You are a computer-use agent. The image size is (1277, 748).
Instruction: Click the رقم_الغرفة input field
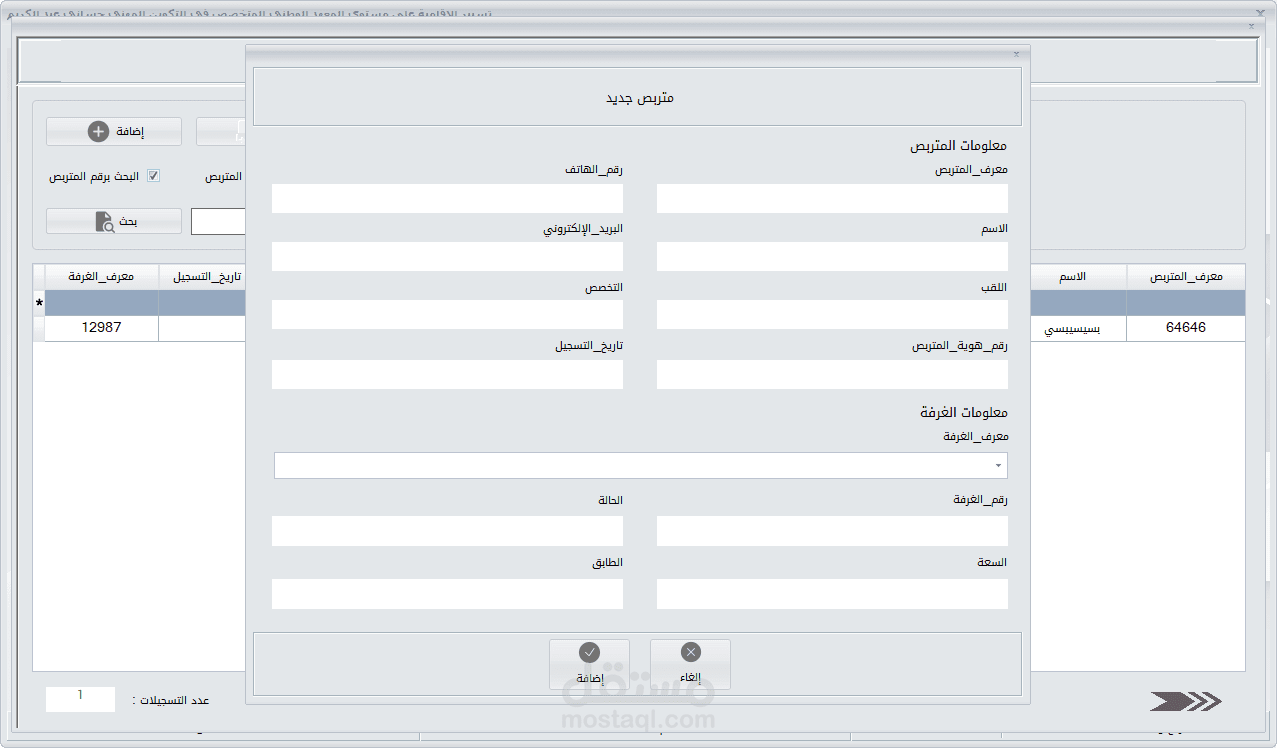pos(832,531)
